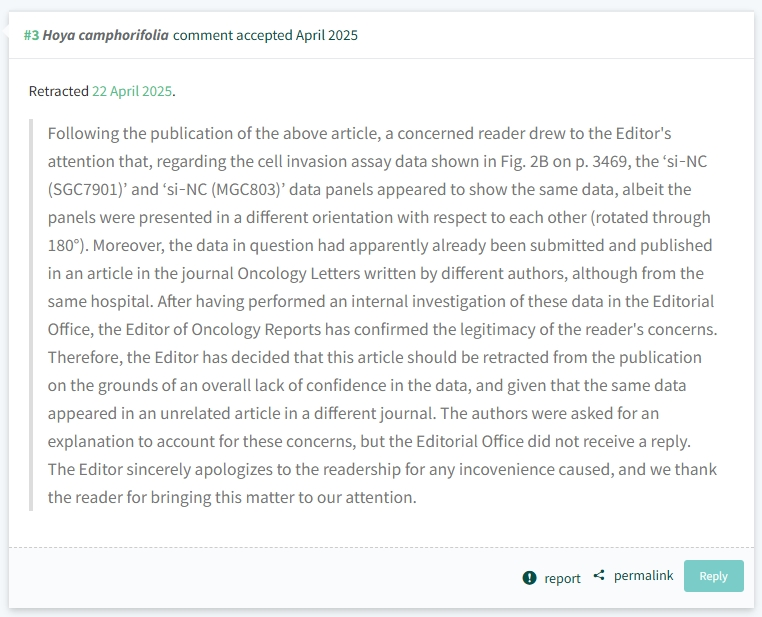This screenshot has height=617, width=762.
Task: Click the grey blockquote bar left of quote
Action: pos(31,315)
